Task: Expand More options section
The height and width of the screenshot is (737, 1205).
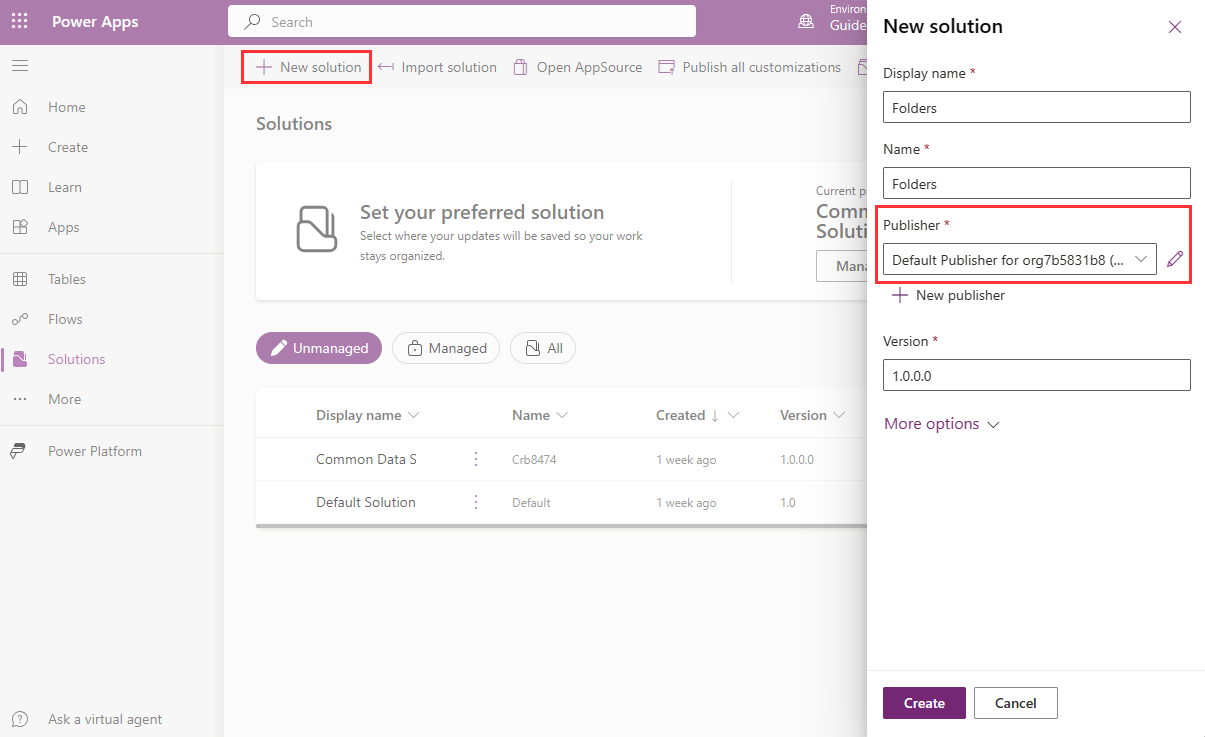Action: coord(941,424)
